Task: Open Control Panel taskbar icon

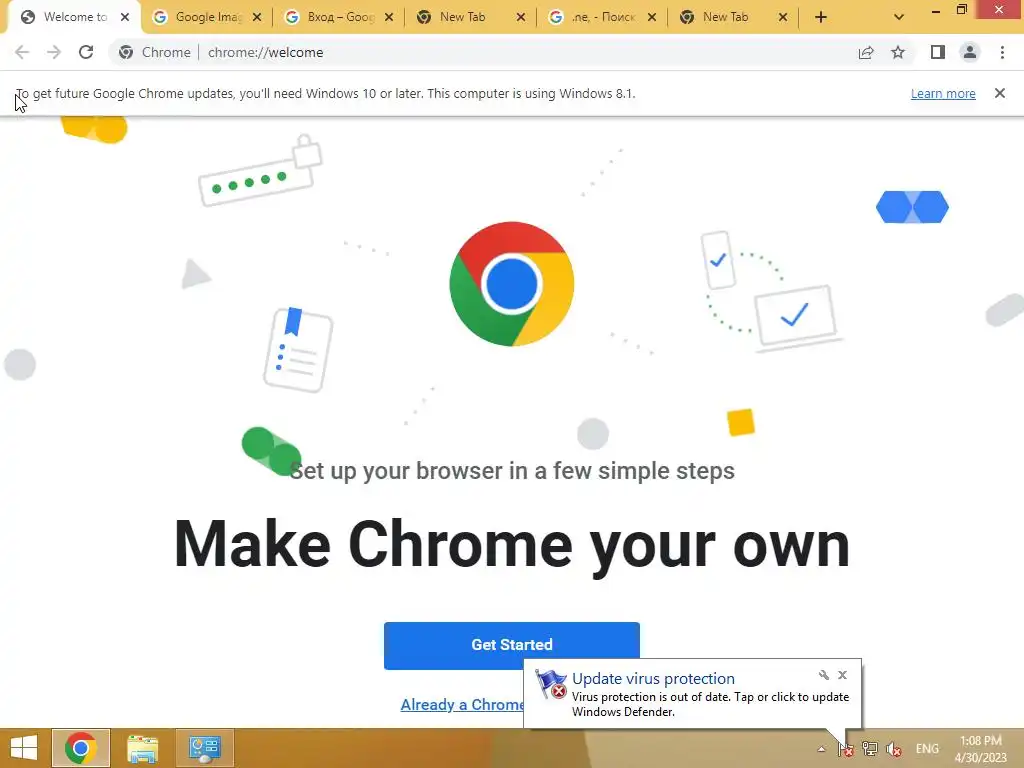Action: 204,748
